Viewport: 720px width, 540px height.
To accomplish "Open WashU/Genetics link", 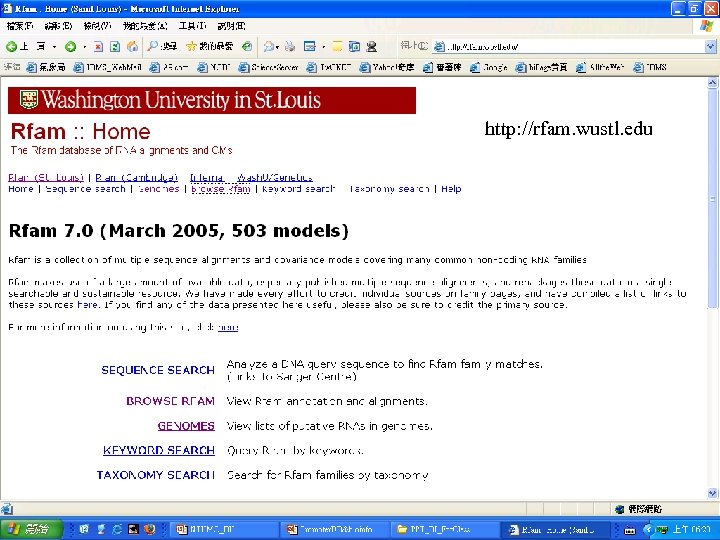I will 275,177.
